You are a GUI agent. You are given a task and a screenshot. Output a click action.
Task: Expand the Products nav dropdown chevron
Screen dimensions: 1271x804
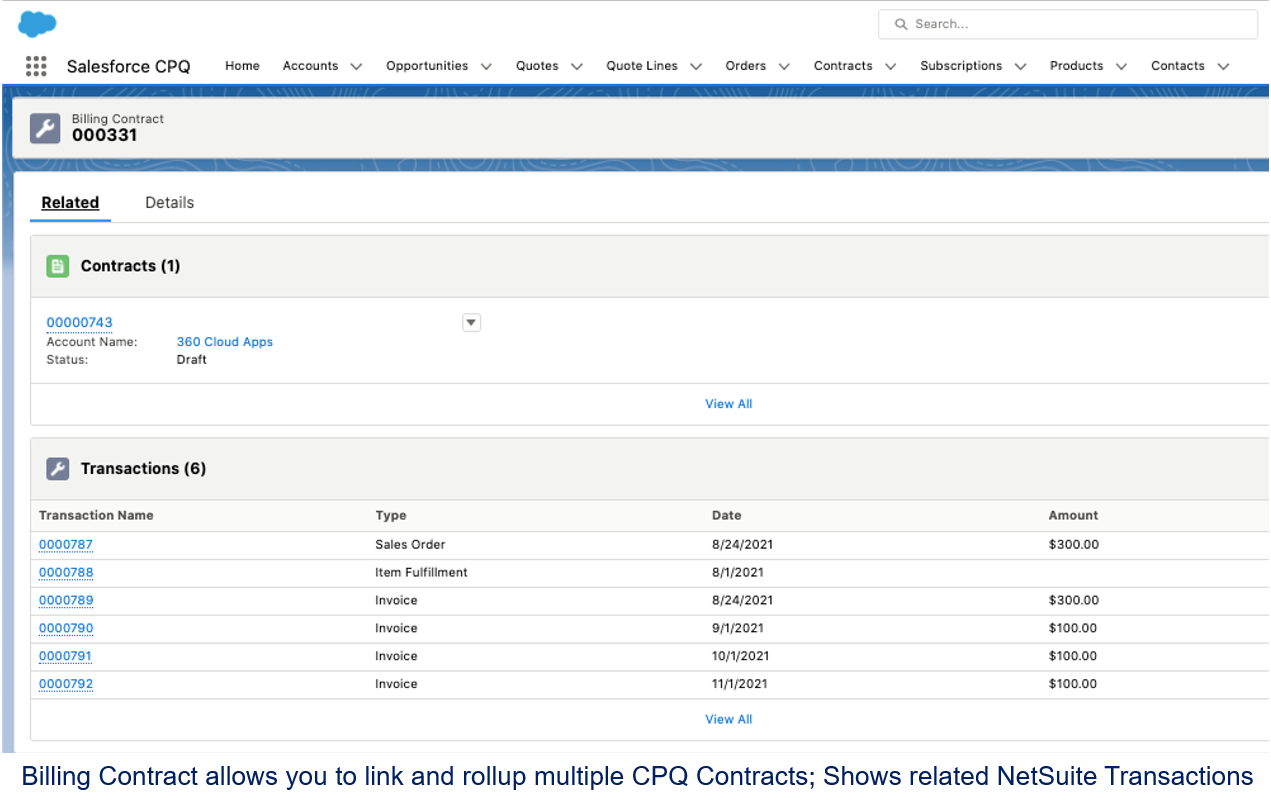1121,67
